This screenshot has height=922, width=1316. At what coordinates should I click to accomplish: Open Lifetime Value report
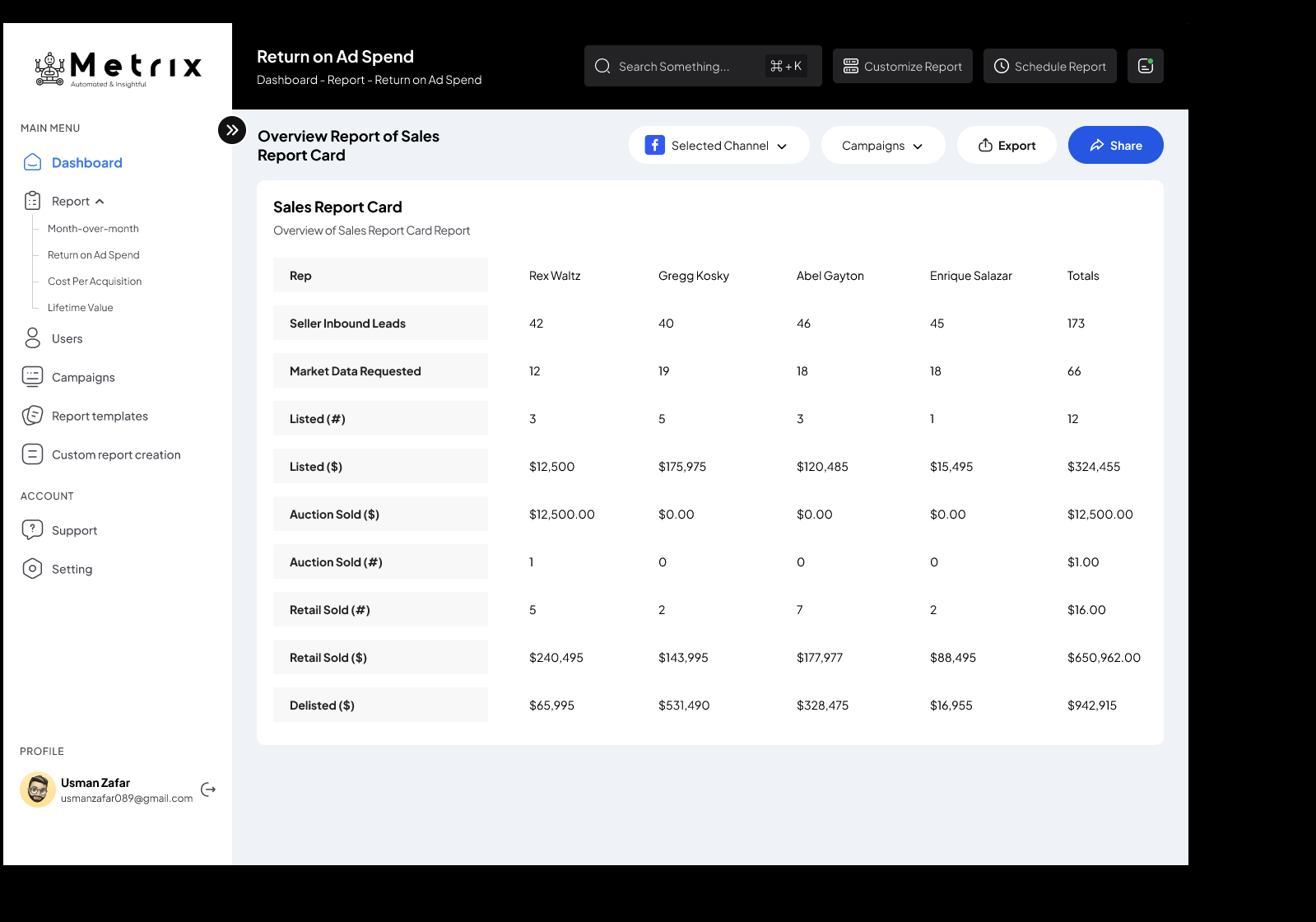click(x=81, y=307)
